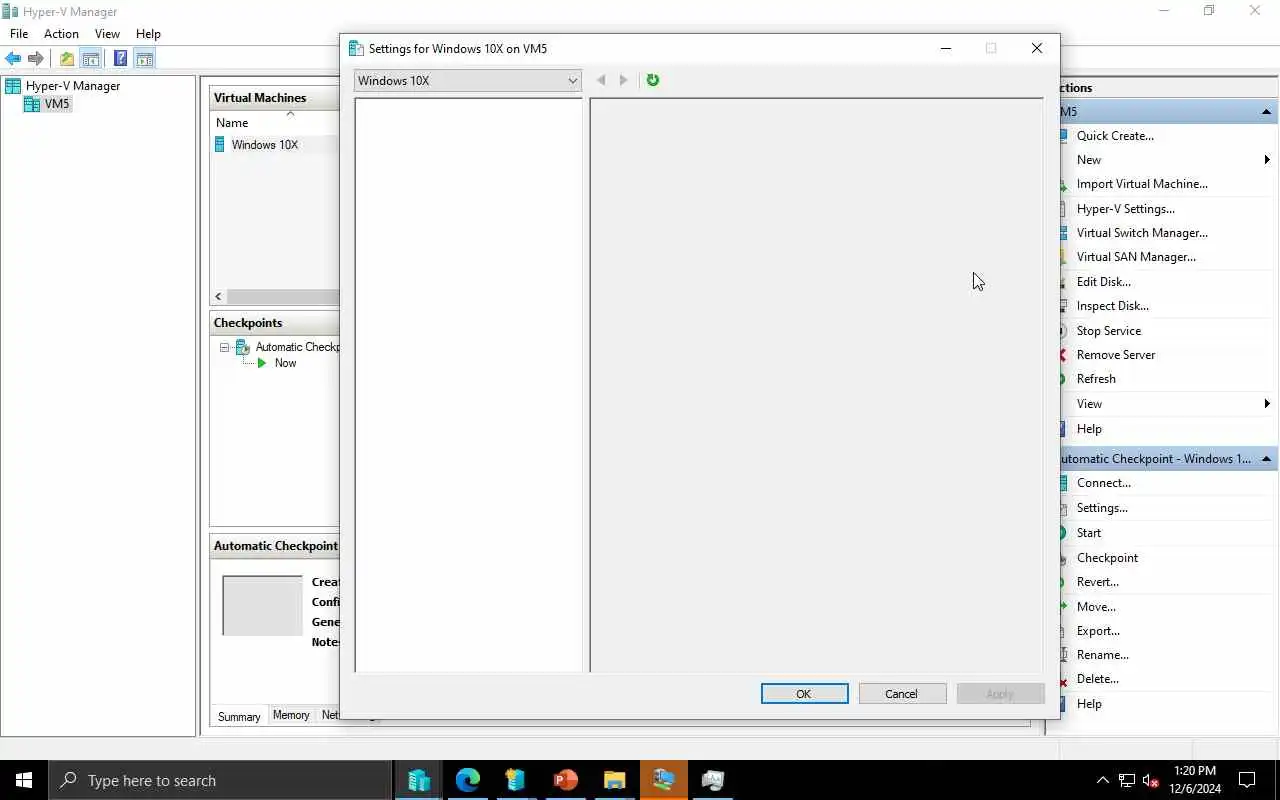Image resolution: width=1280 pixels, height=800 pixels.
Task: Click the previous arrow in the Settings dialog
Action: [x=601, y=80]
